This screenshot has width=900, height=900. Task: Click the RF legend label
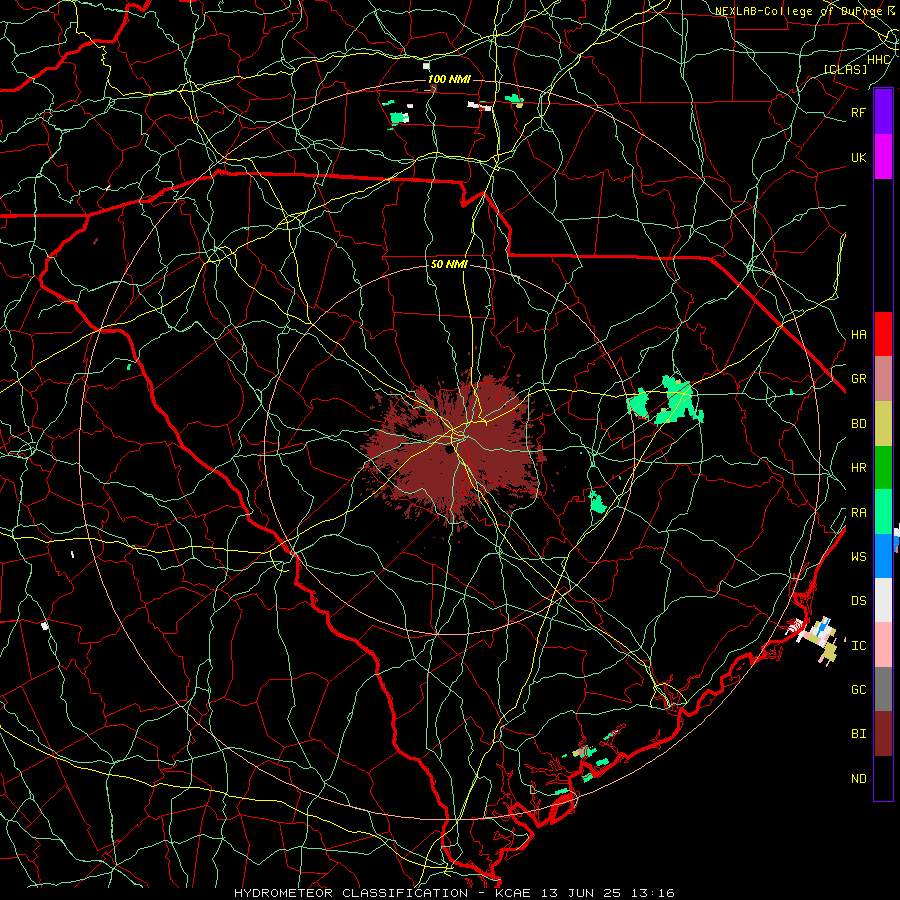tap(858, 112)
